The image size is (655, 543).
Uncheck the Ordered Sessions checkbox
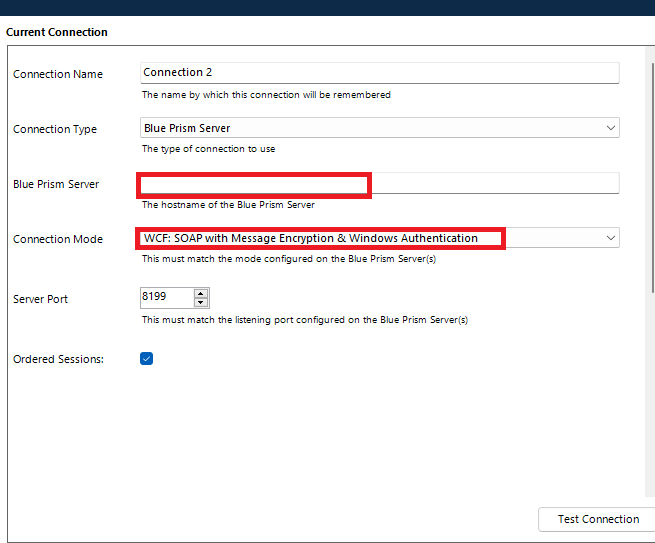pyautogui.click(x=146, y=358)
